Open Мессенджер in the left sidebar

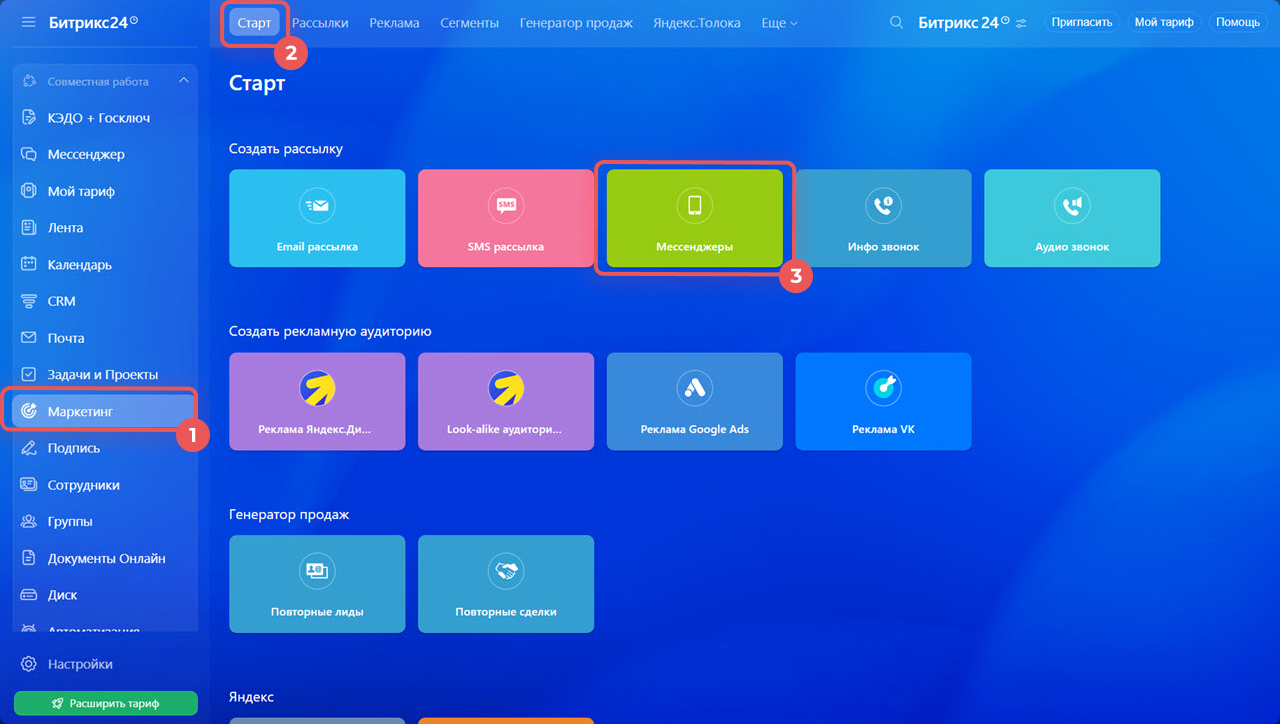[x=105, y=155]
